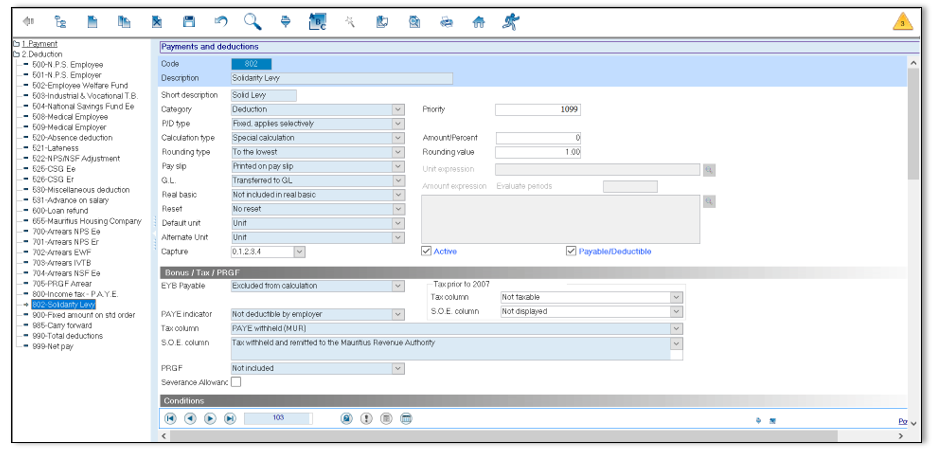This screenshot has width=933, height=453.
Task: Click the Save disk icon in toolbar
Action: pyautogui.click(x=189, y=20)
